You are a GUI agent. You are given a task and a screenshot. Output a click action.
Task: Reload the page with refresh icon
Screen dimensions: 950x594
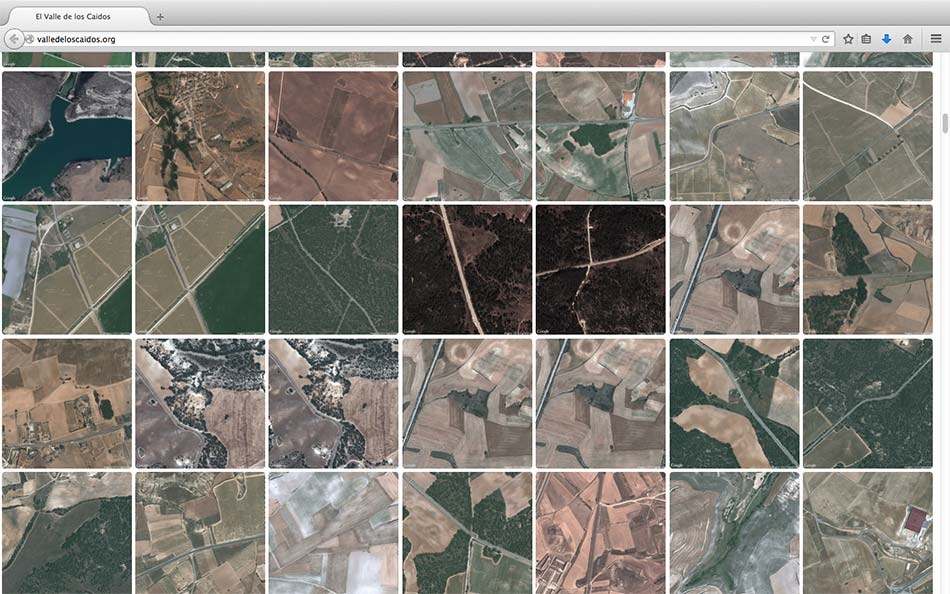[x=826, y=39]
